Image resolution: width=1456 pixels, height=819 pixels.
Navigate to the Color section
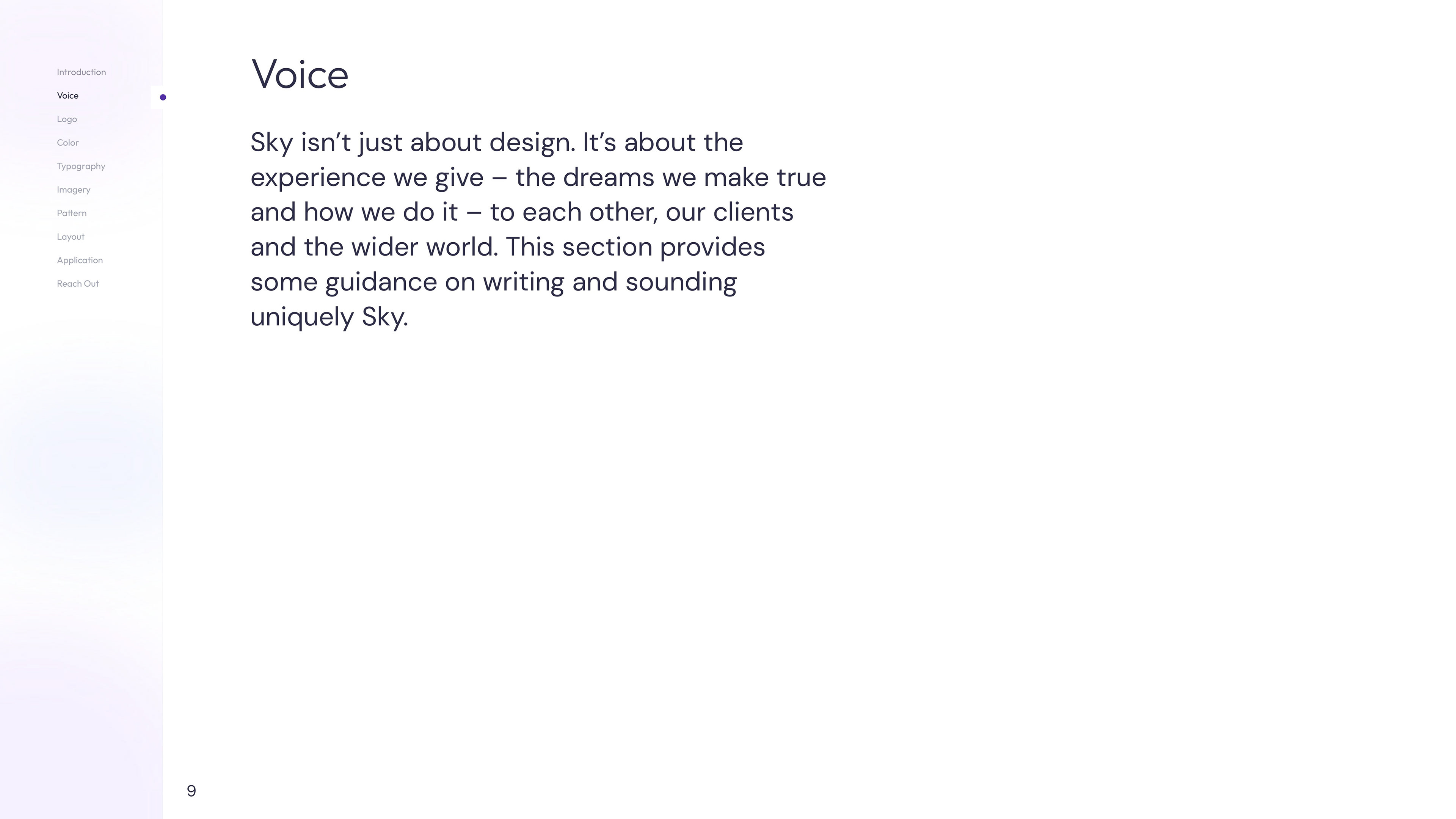(68, 143)
